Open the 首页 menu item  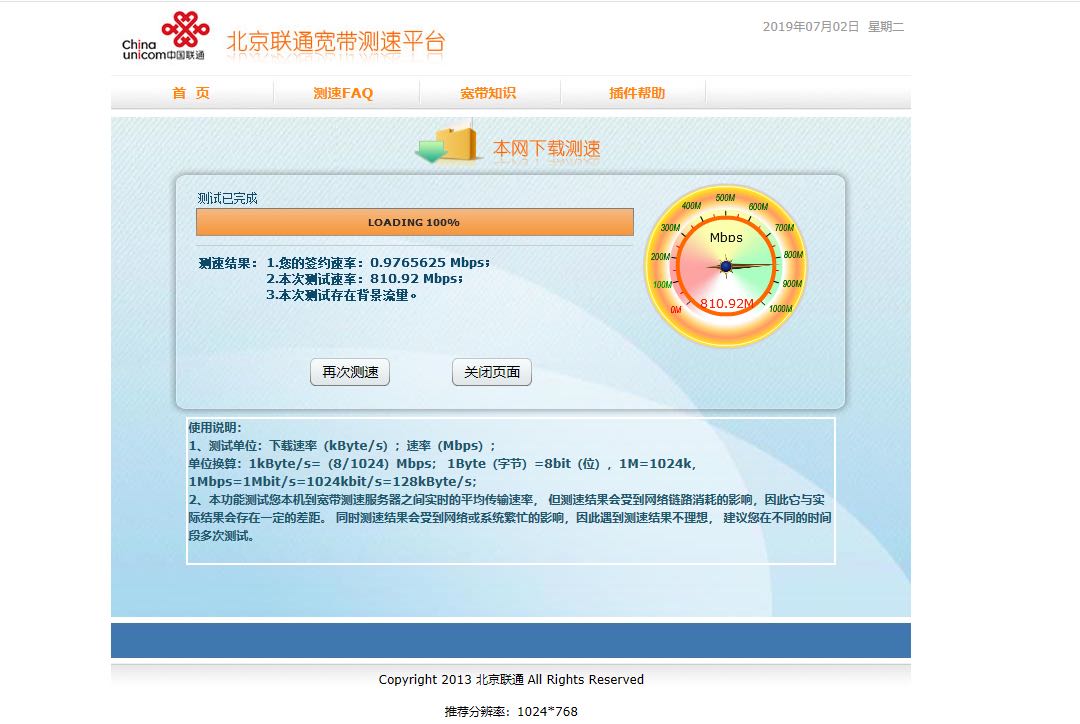(191, 93)
